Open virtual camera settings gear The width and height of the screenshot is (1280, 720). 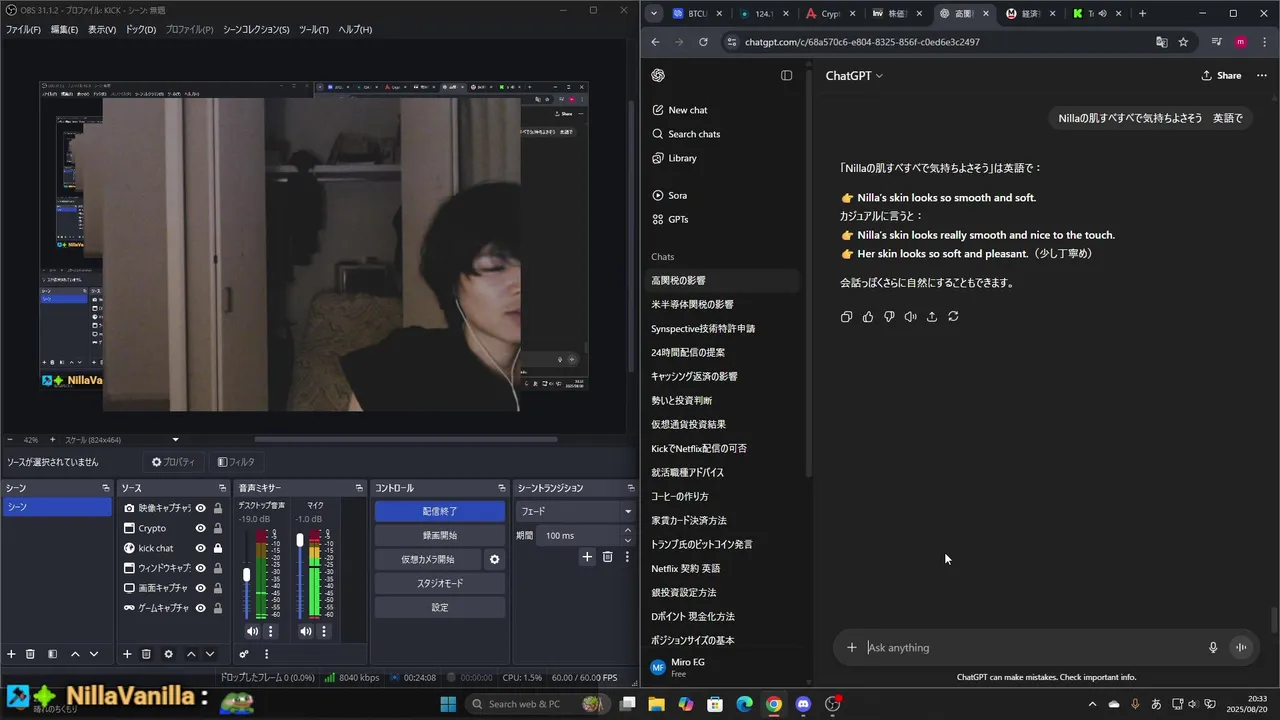[x=494, y=559]
